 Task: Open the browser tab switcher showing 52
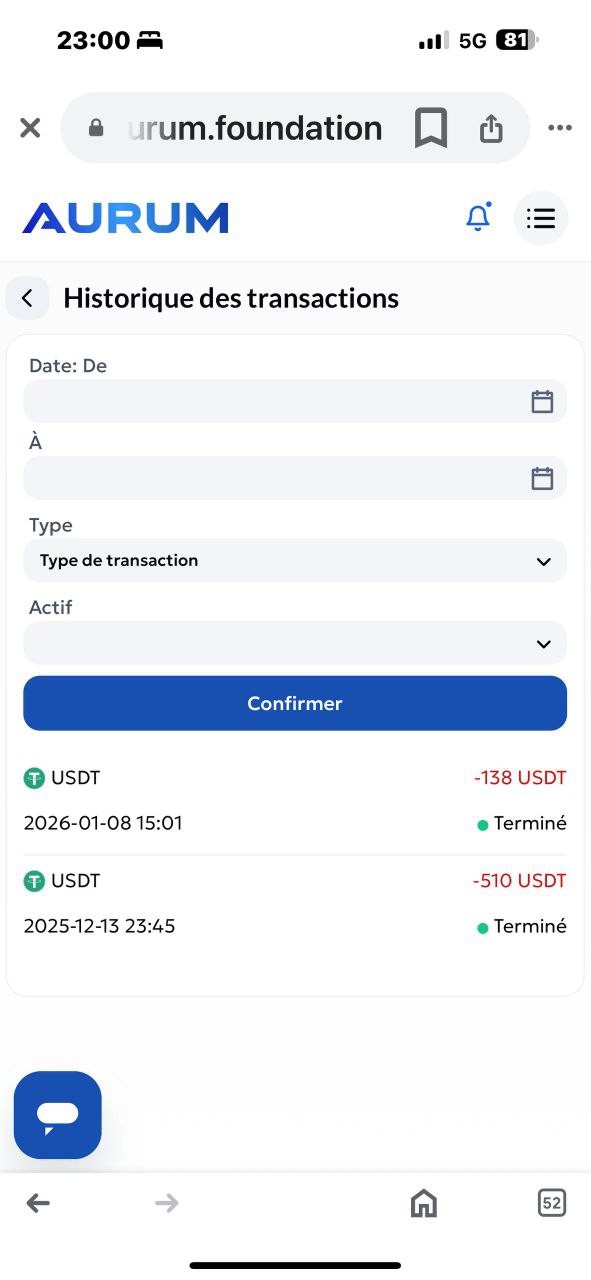(551, 1203)
